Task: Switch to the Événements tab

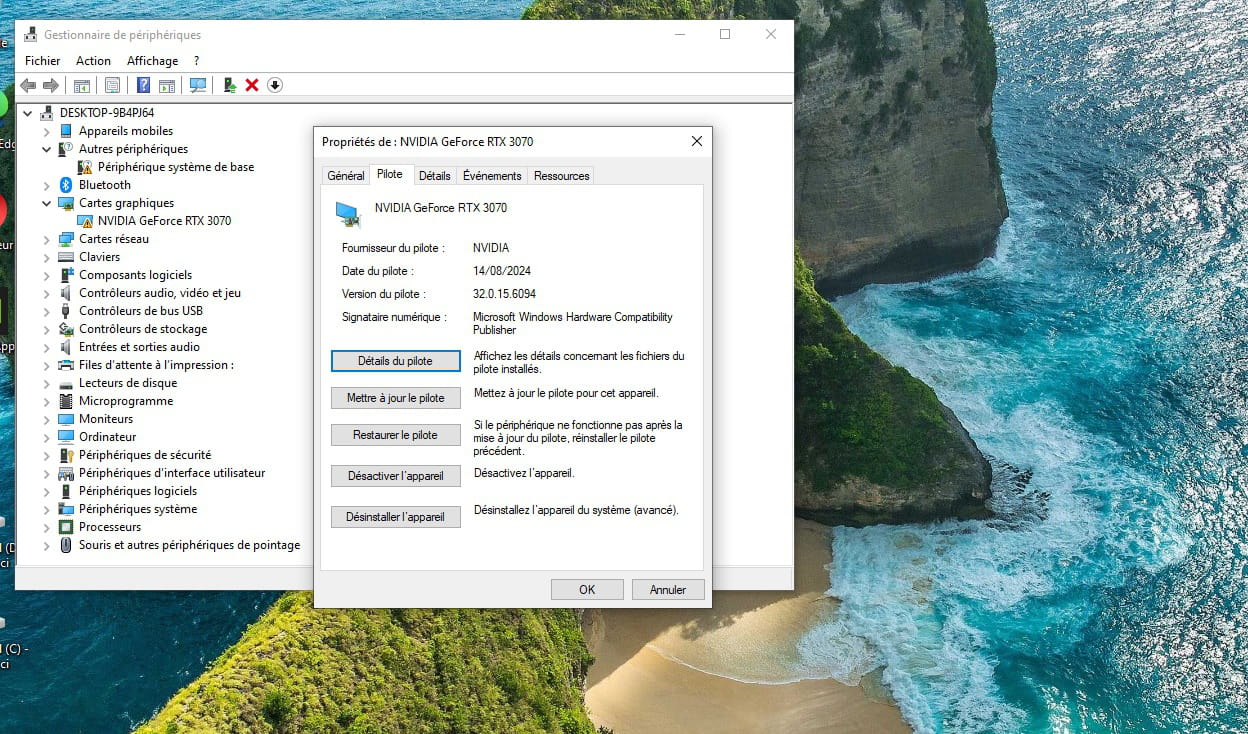Action: (x=492, y=176)
